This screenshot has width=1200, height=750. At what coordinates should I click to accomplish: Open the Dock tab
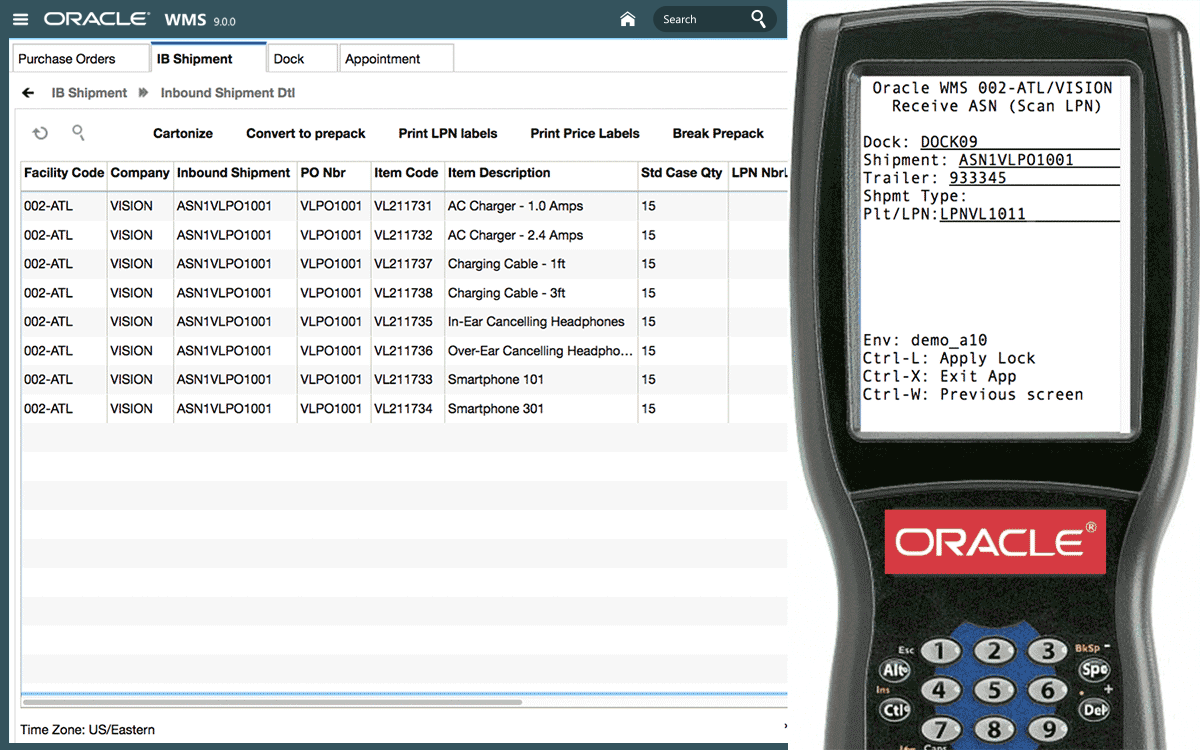pos(289,59)
